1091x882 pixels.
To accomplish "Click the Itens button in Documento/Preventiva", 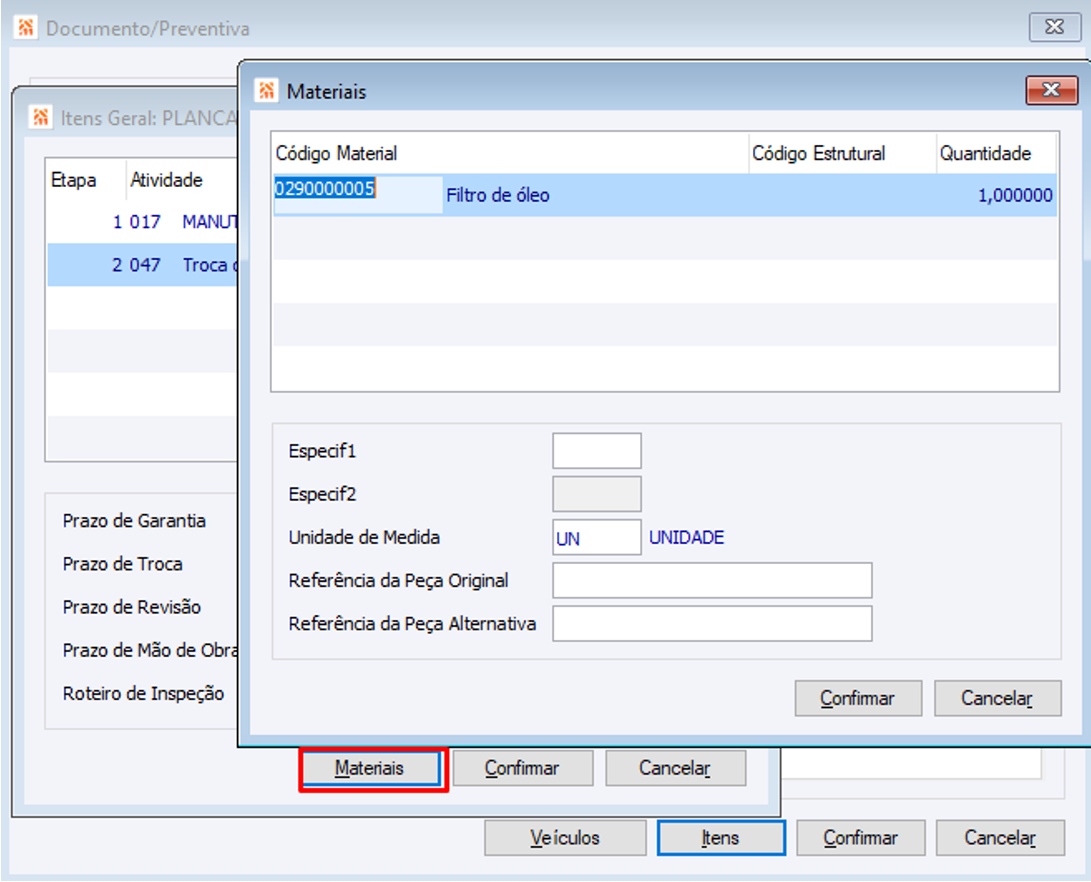I will (721, 837).
